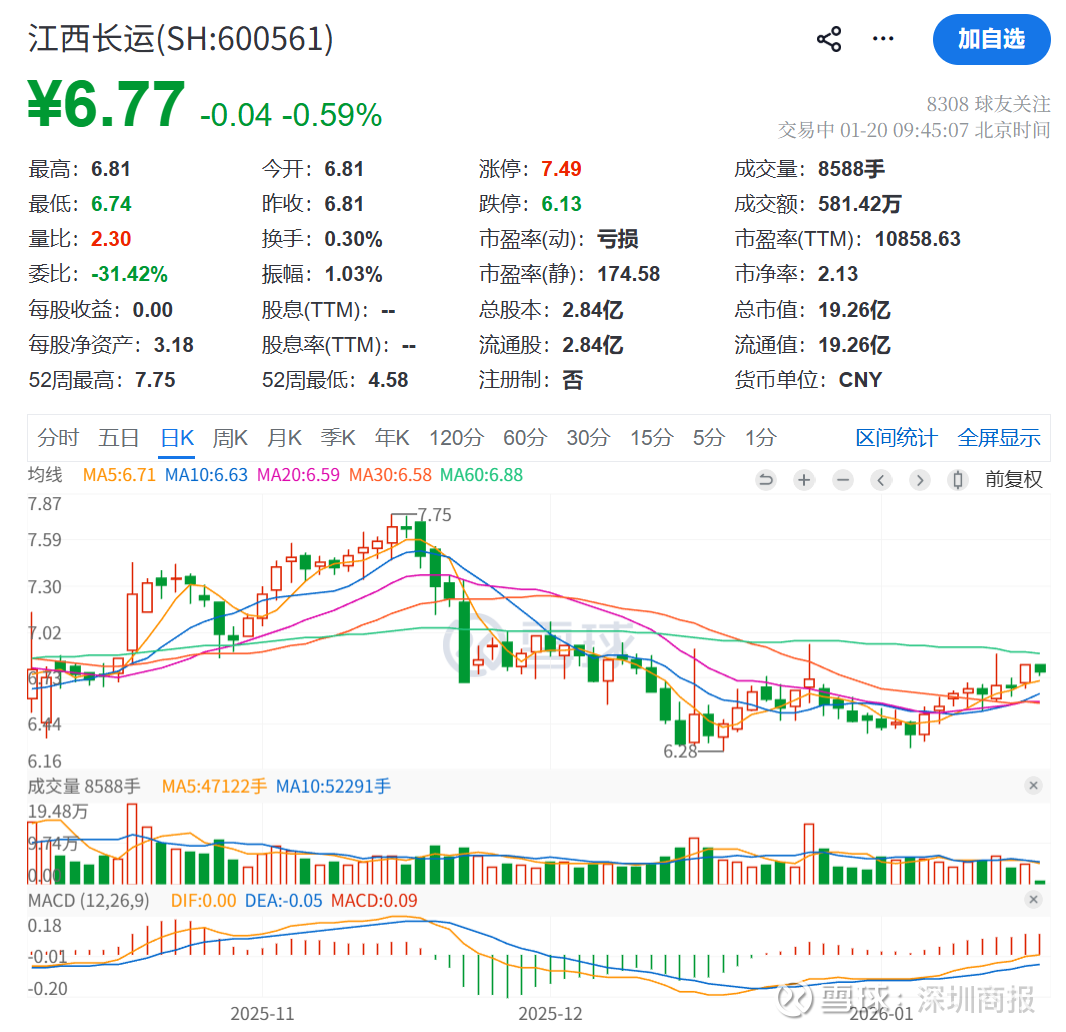This screenshot has width=1066, height=1032.
Task: Click the 成交额 value 581.42万
Action: click(859, 204)
